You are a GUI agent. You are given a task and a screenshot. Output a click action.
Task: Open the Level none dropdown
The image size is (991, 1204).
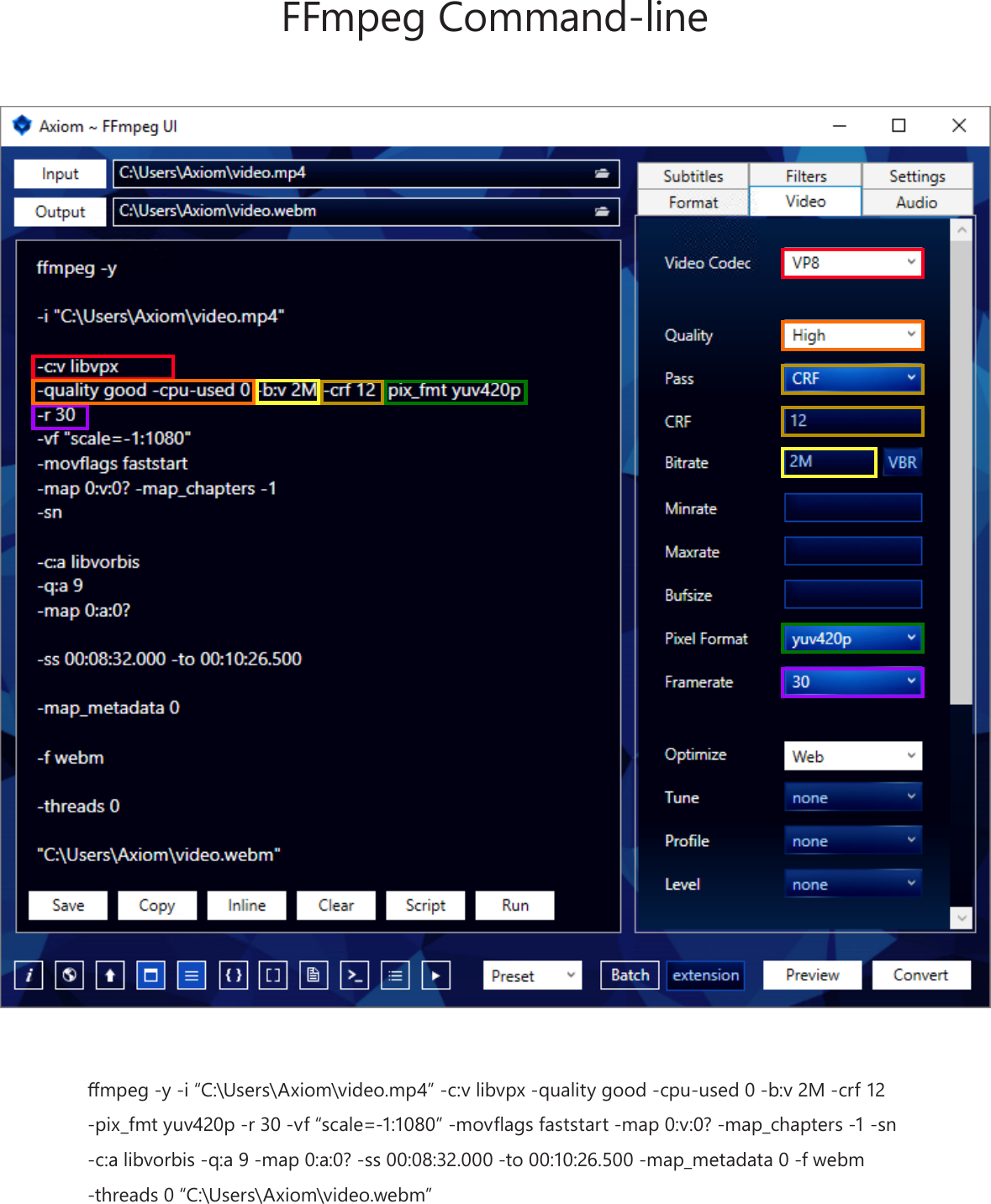[852, 884]
